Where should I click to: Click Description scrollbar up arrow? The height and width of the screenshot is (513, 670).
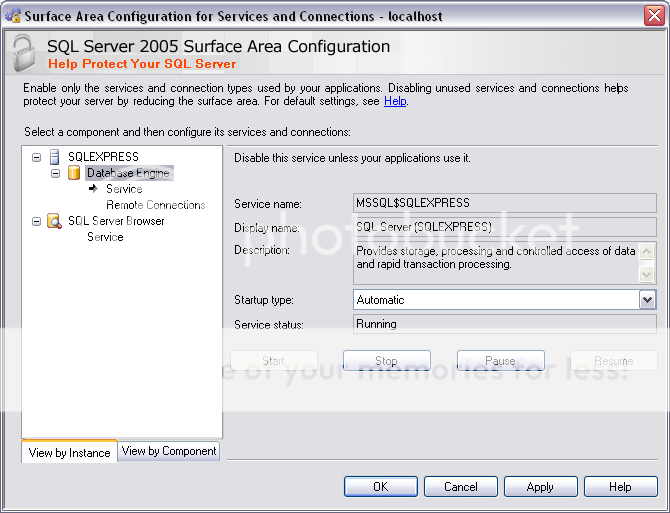coord(646,252)
